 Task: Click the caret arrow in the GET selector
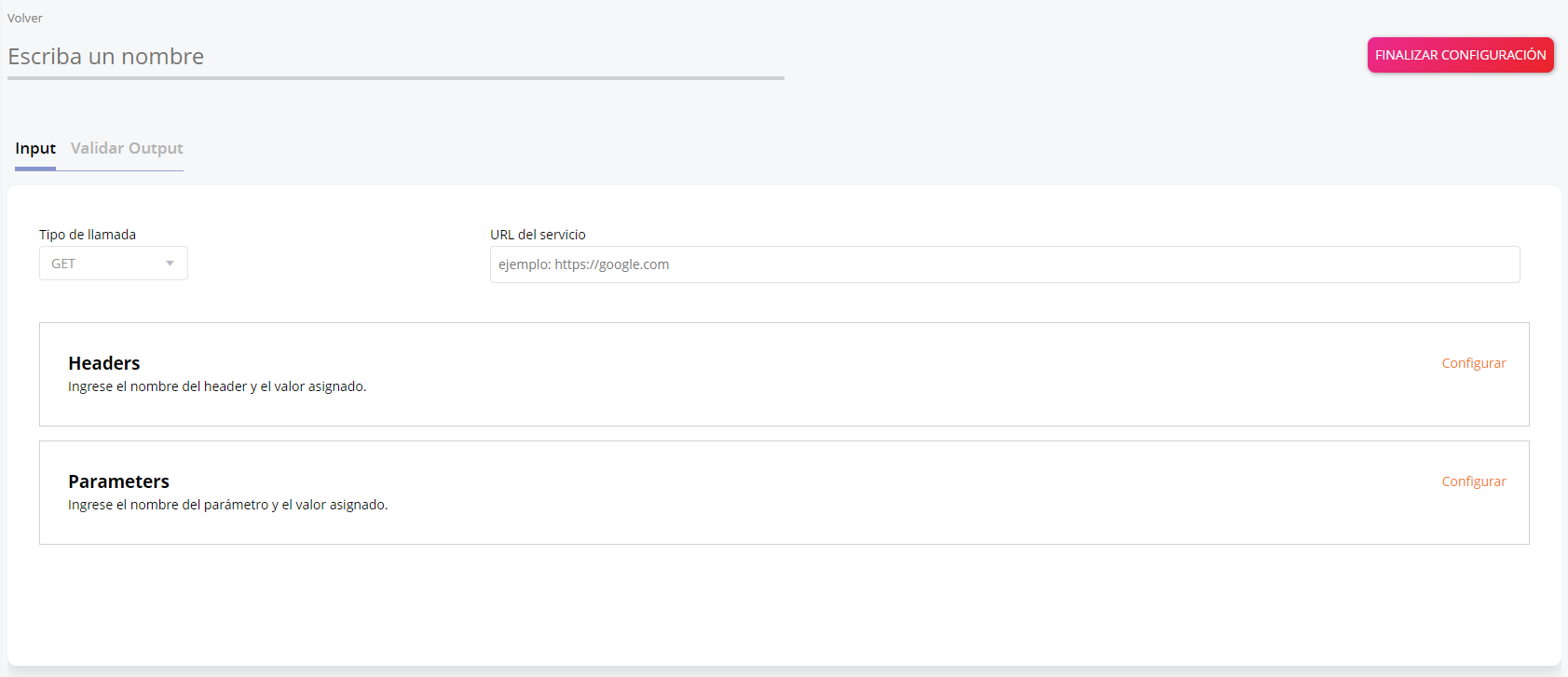coord(170,264)
